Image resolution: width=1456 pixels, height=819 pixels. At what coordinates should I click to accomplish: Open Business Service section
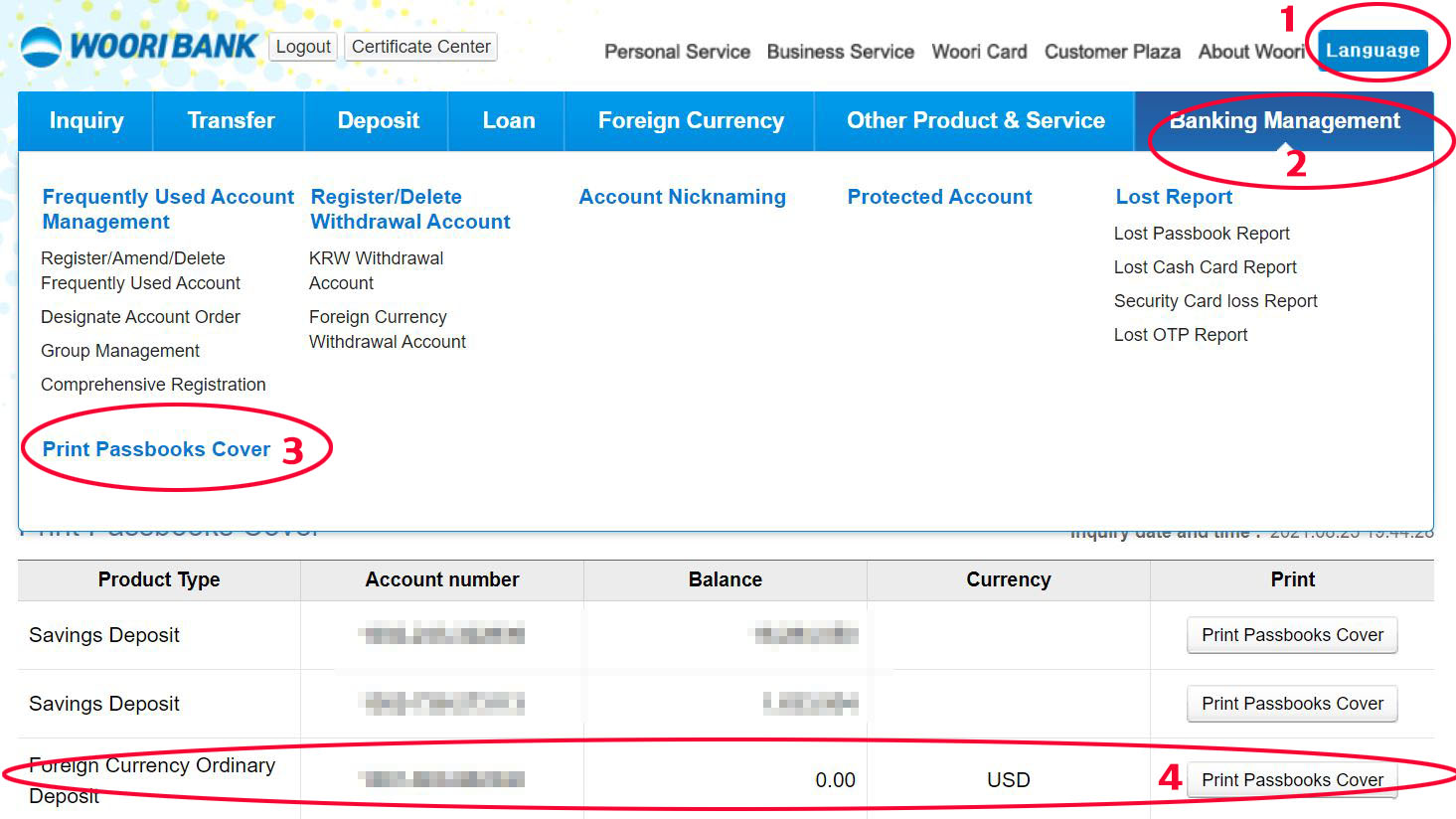tap(840, 52)
